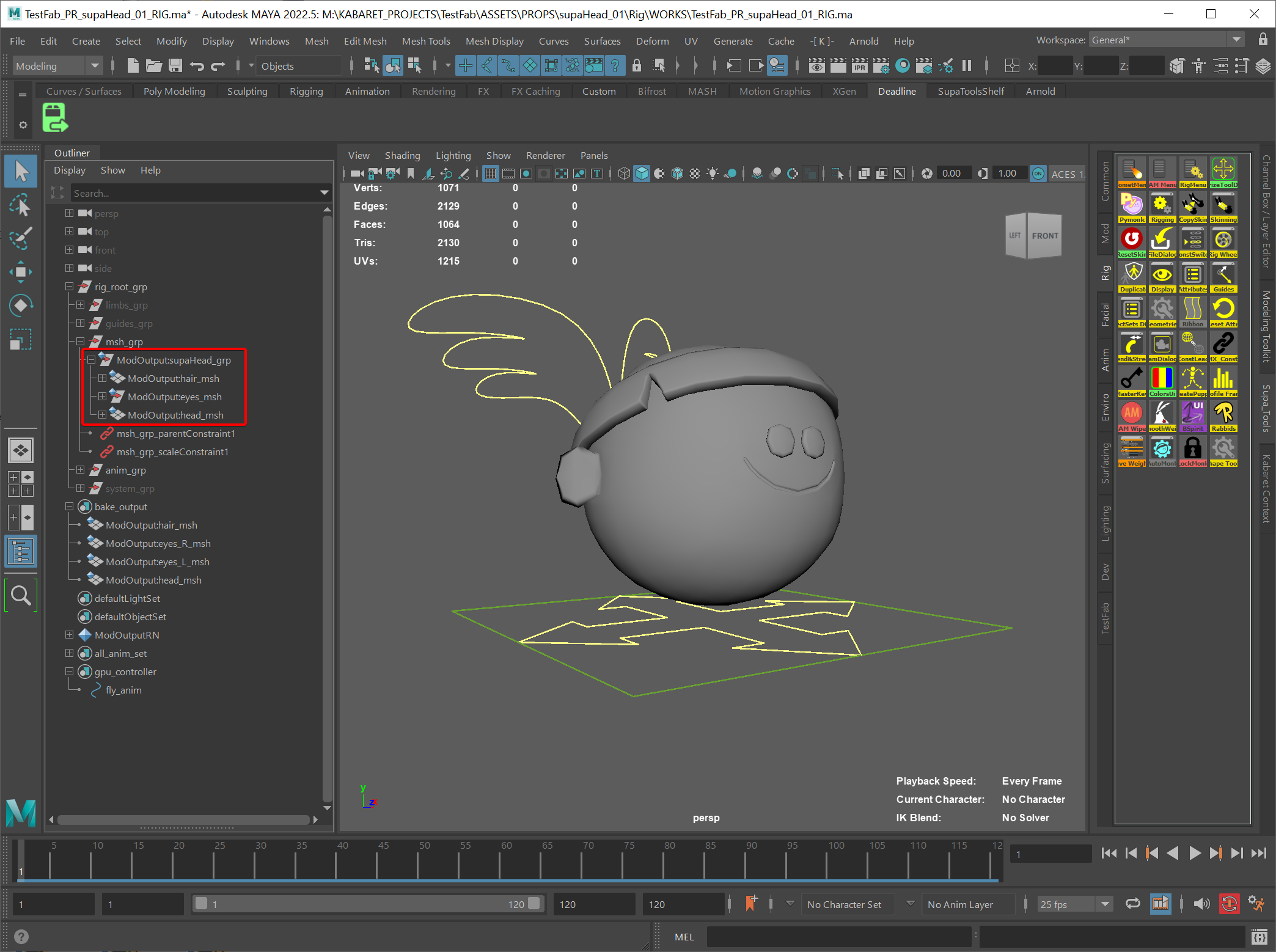The height and width of the screenshot is (952, 1276).
Task: Step forward one frame button
Action: (1237, 853)
